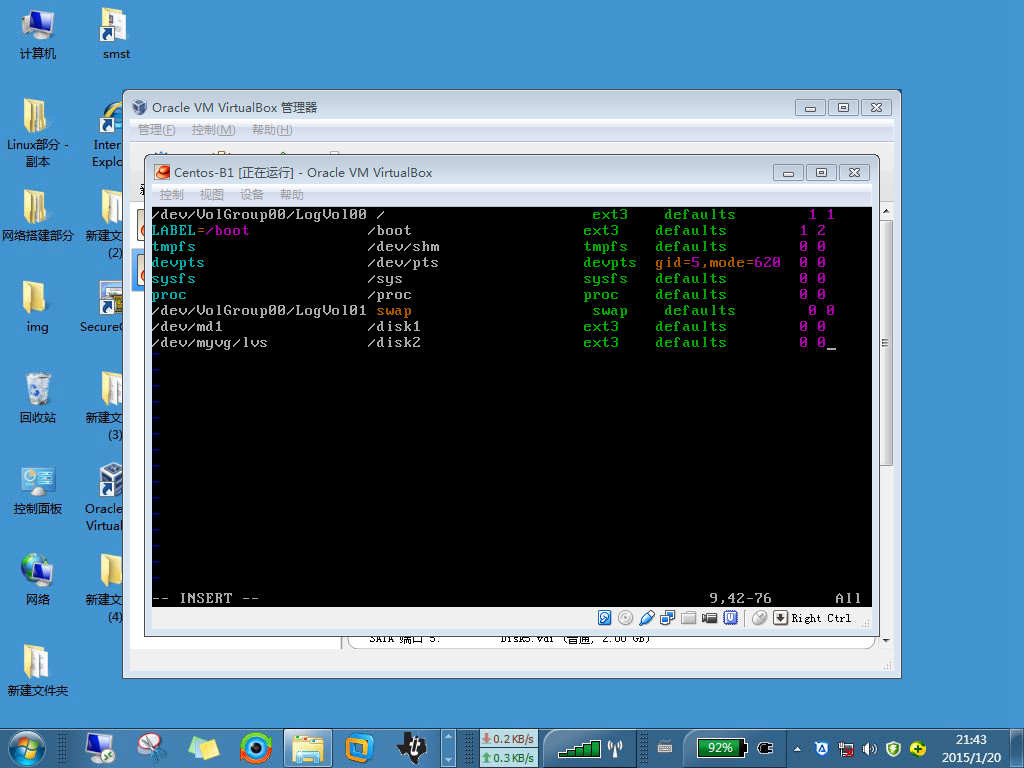Click the Right Ctrl host key label
Image resolution: width=1024 pixels, height=768 pixels.
click(x=821, y=618)
